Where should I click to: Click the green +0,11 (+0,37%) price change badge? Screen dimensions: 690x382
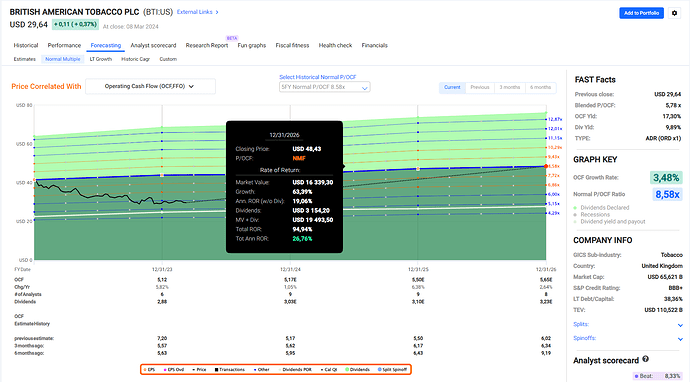click(75, 24)
